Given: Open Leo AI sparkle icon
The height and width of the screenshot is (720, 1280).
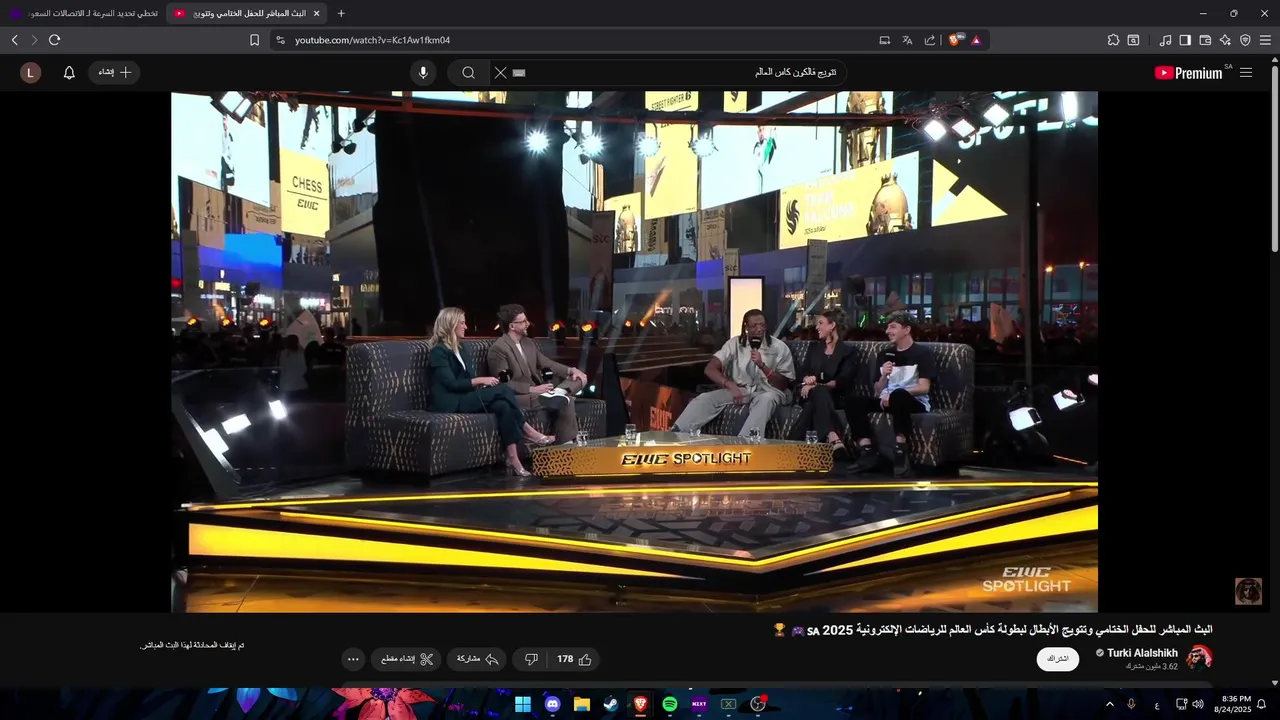Looking at the screenshot, I should point(1225,40).
